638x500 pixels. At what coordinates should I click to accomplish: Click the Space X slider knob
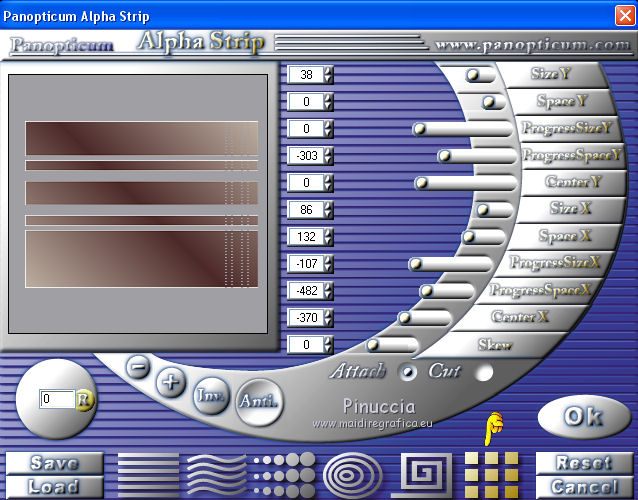pyautogui.click(x=469, y=236)
